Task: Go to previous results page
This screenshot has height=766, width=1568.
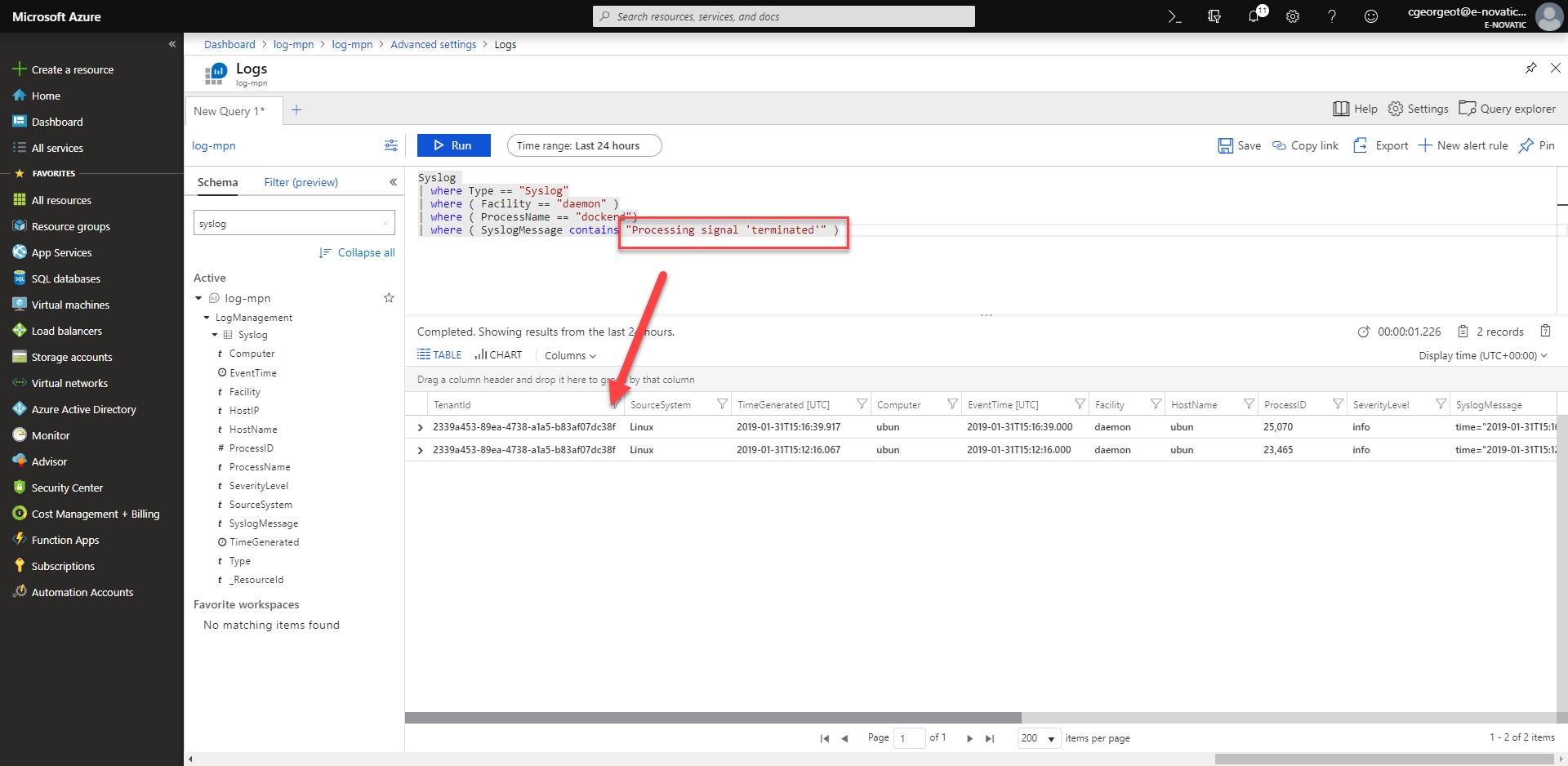Action: point(844,738)
